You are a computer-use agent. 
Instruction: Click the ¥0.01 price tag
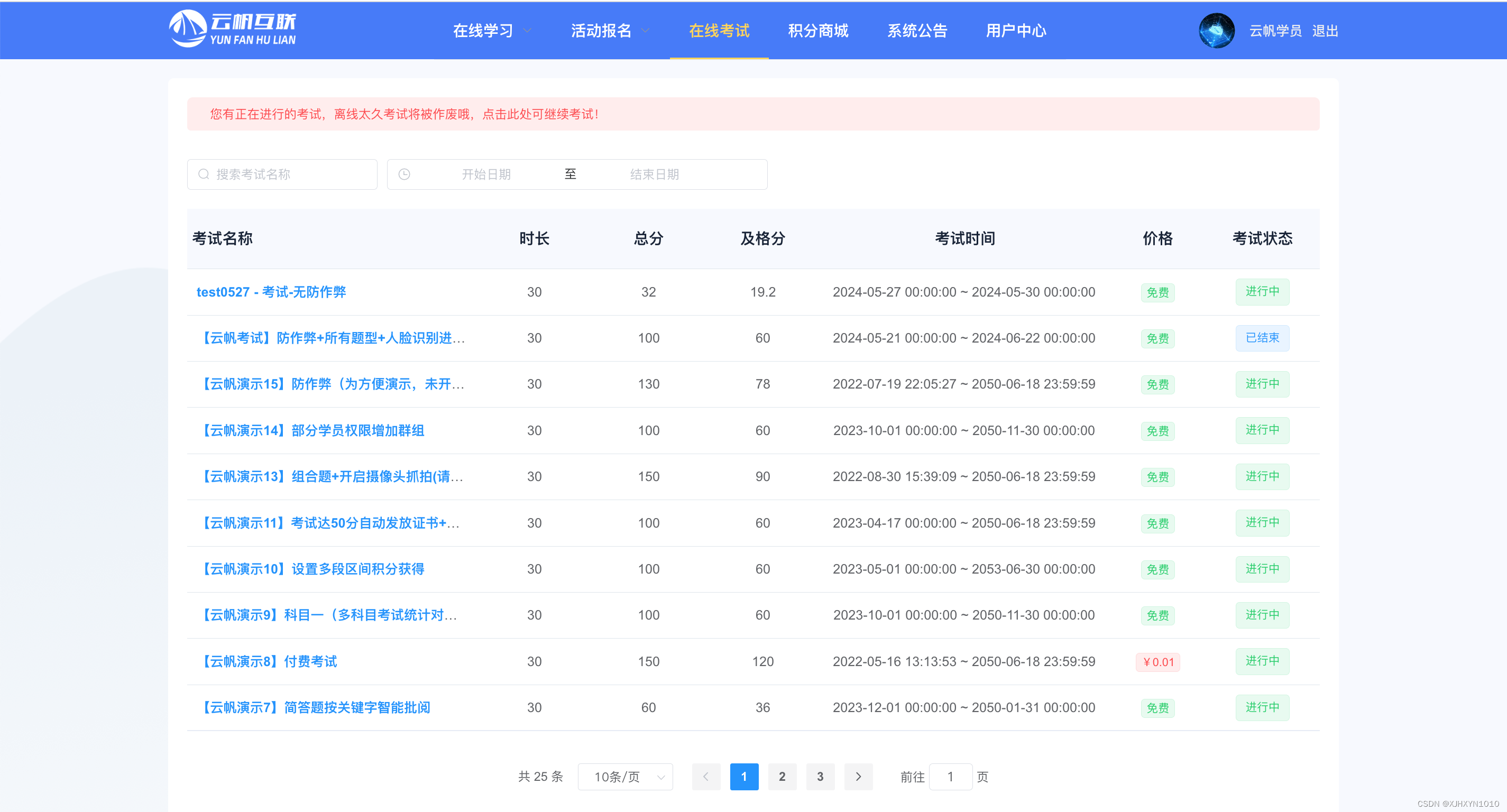1157,662
